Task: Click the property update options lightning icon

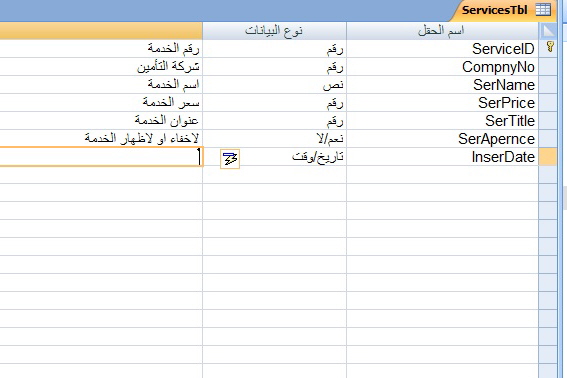Action: click(230, 159)
